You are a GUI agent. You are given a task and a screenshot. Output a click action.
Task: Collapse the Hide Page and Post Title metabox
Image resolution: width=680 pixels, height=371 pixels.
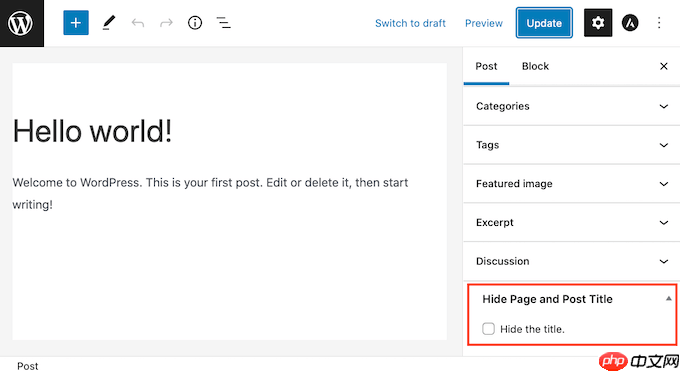(x=668, y=299)
